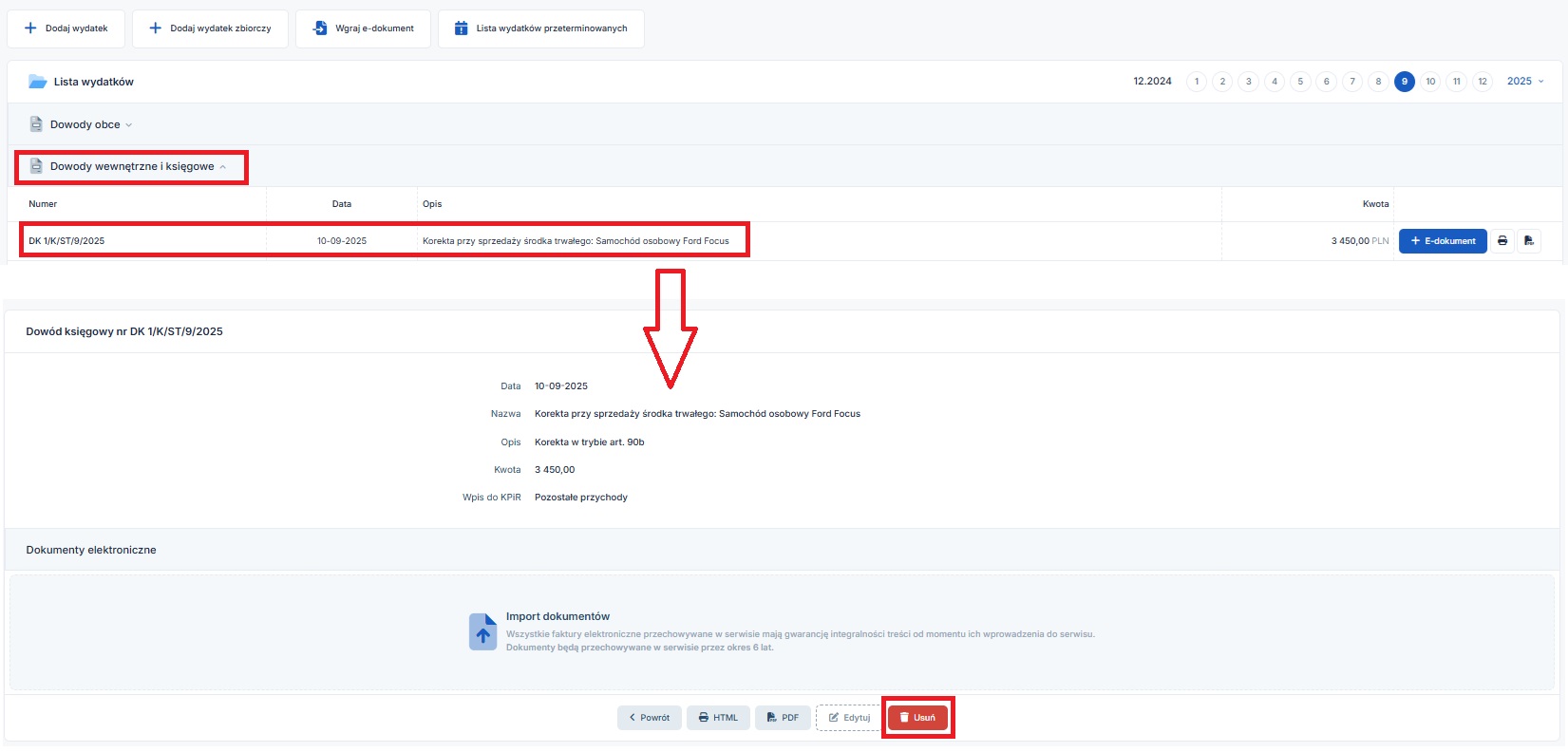The image size is (1568, 752).
Task: Open the 2025 year dropdown
Action: pos(1524,82)
